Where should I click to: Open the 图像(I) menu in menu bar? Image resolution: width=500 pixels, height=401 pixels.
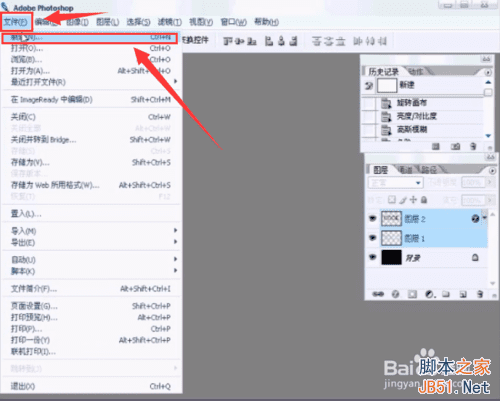[77, 22]
